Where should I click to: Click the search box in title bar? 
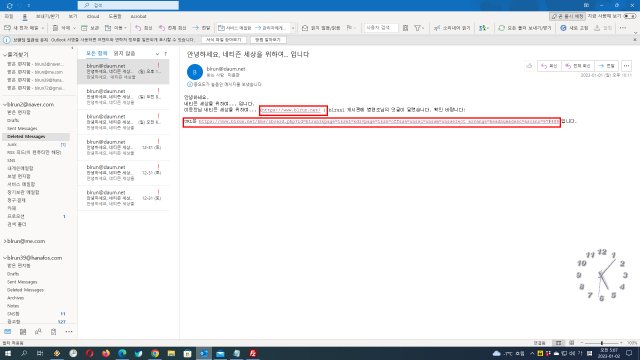pos(128,5)
